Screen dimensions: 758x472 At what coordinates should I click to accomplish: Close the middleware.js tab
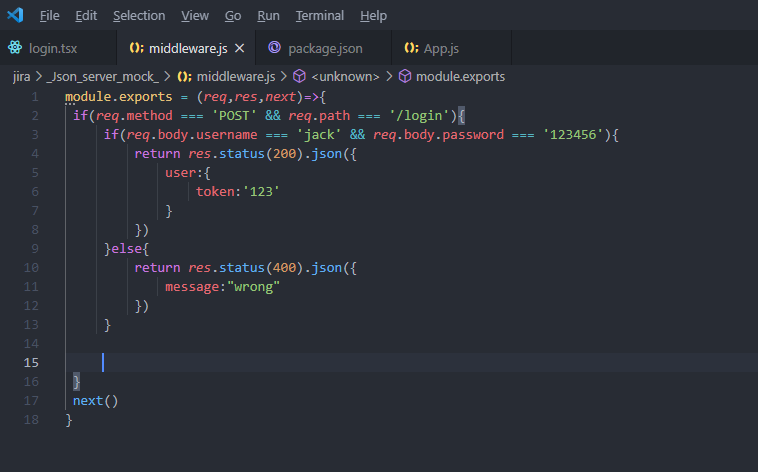[239, 48]
